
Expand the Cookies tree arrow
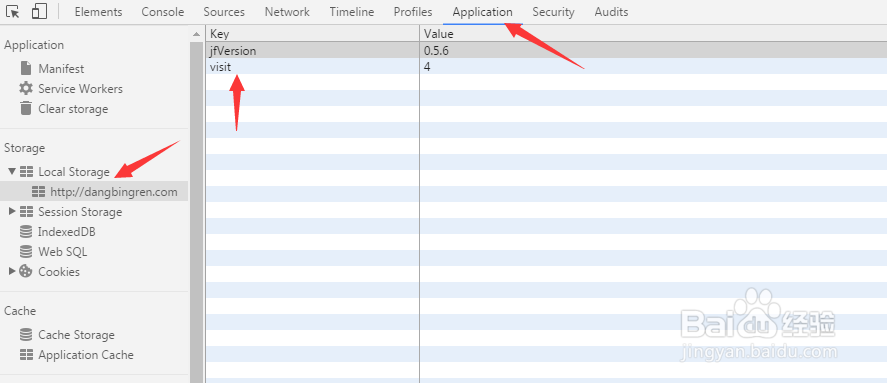coord(12,271)
